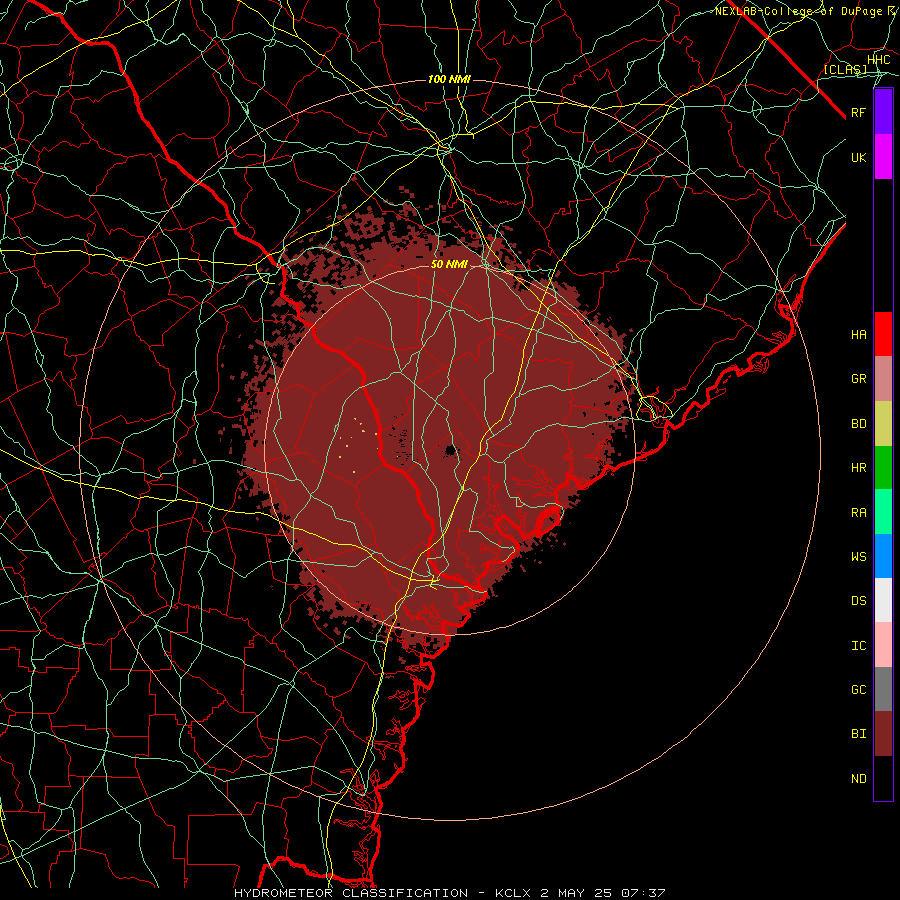Click the IC light pink legend swatch
This screenshot has width=900, height=900.
coord(883,645)
